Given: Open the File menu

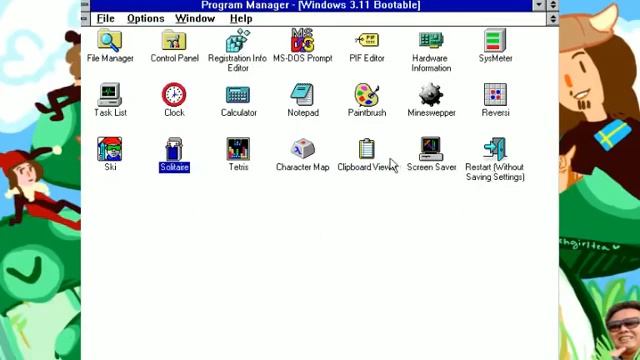Looking at the screenshot, I should coord(106,19).
